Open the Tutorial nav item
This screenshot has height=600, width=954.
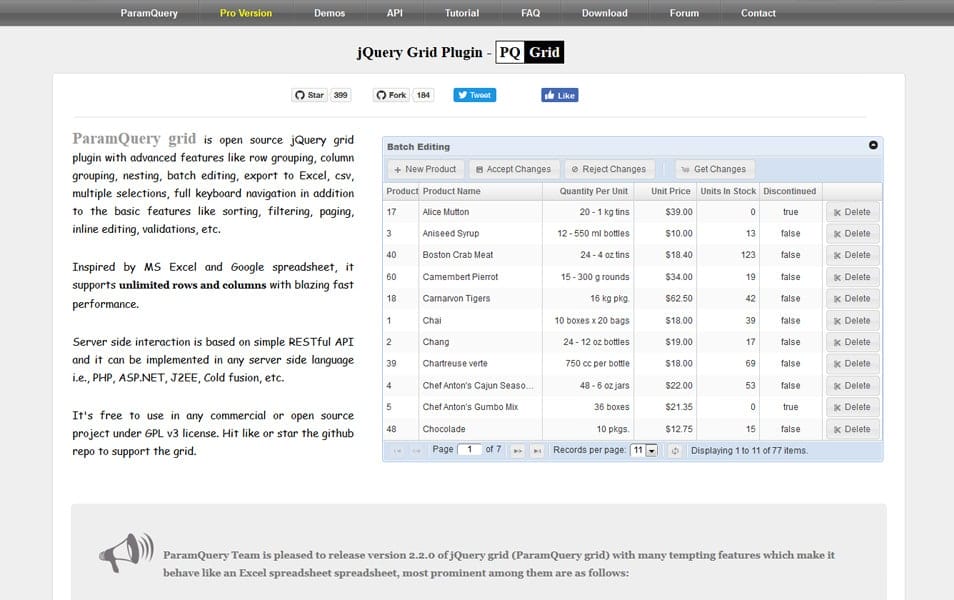[x=462, y=13]
